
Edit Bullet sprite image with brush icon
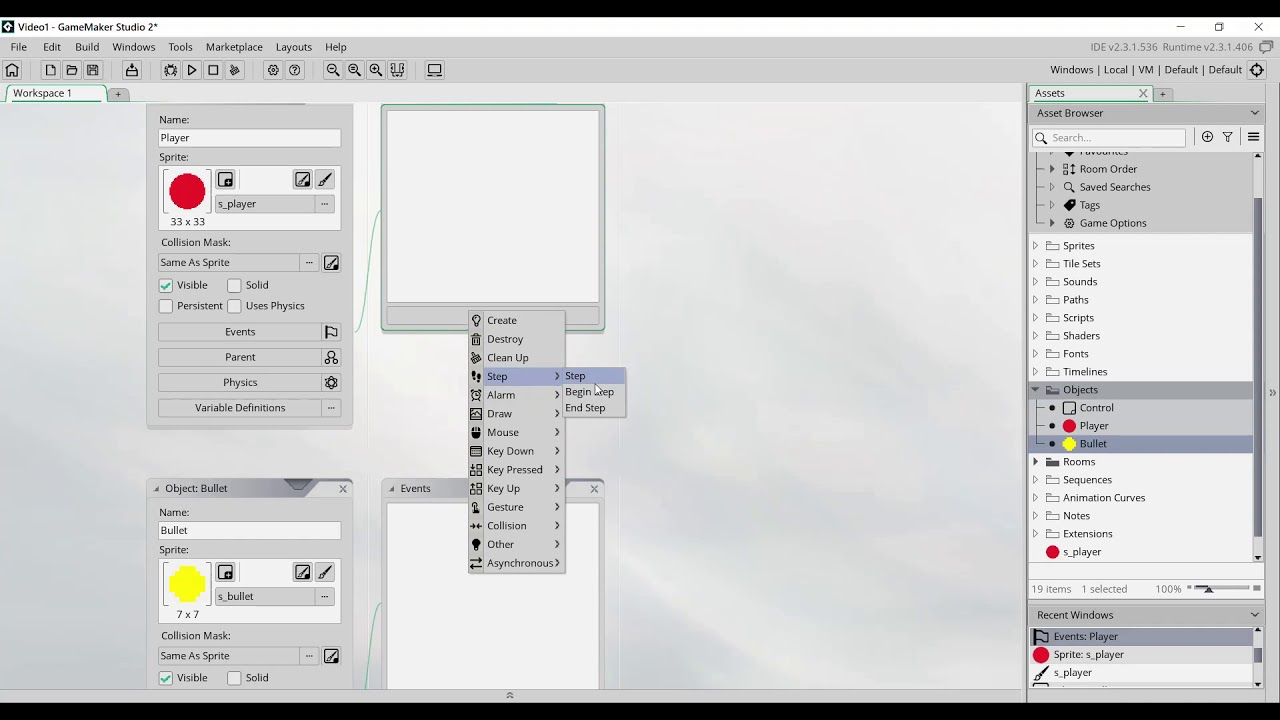tap(325, 573)
